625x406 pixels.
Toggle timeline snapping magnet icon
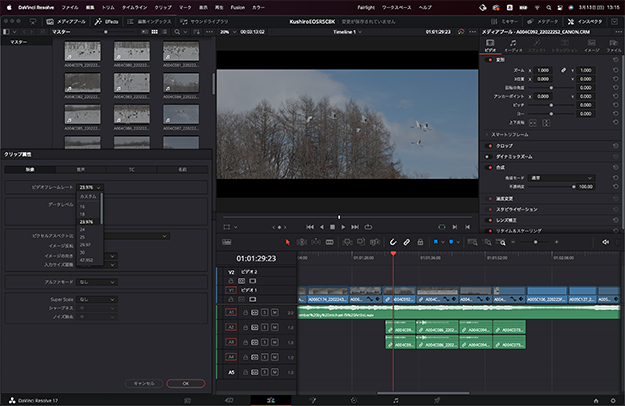tap(394, 242)
